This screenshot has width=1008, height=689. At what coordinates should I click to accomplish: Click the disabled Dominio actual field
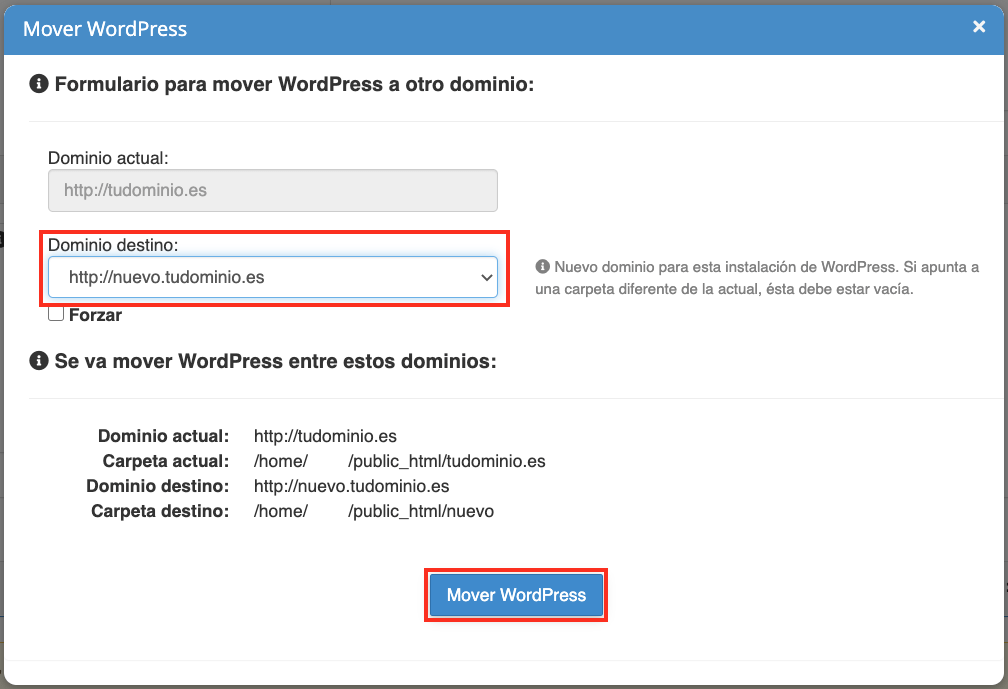coord(273,190)
